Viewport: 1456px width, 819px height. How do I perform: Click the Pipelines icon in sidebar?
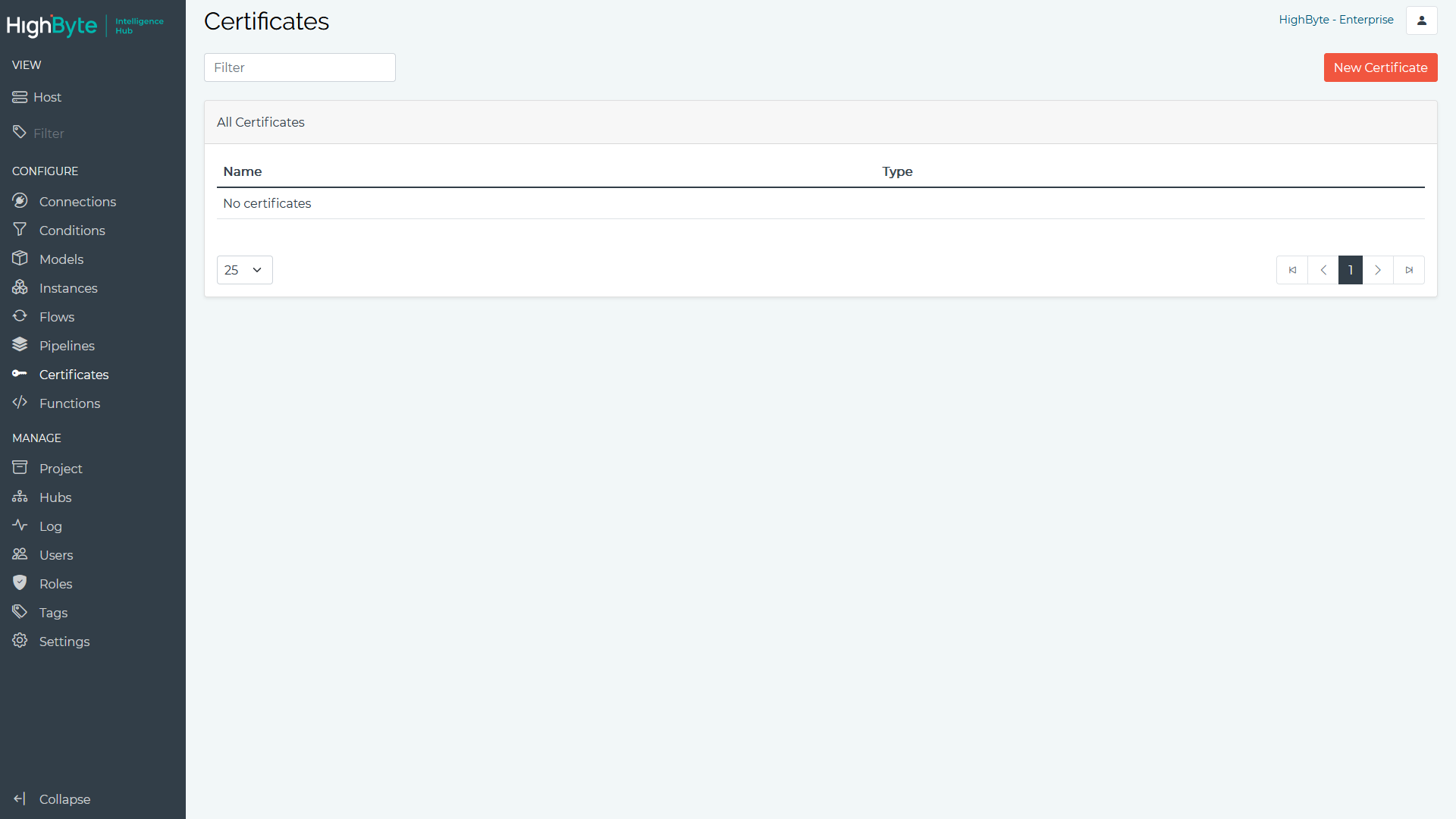[20, 346]
